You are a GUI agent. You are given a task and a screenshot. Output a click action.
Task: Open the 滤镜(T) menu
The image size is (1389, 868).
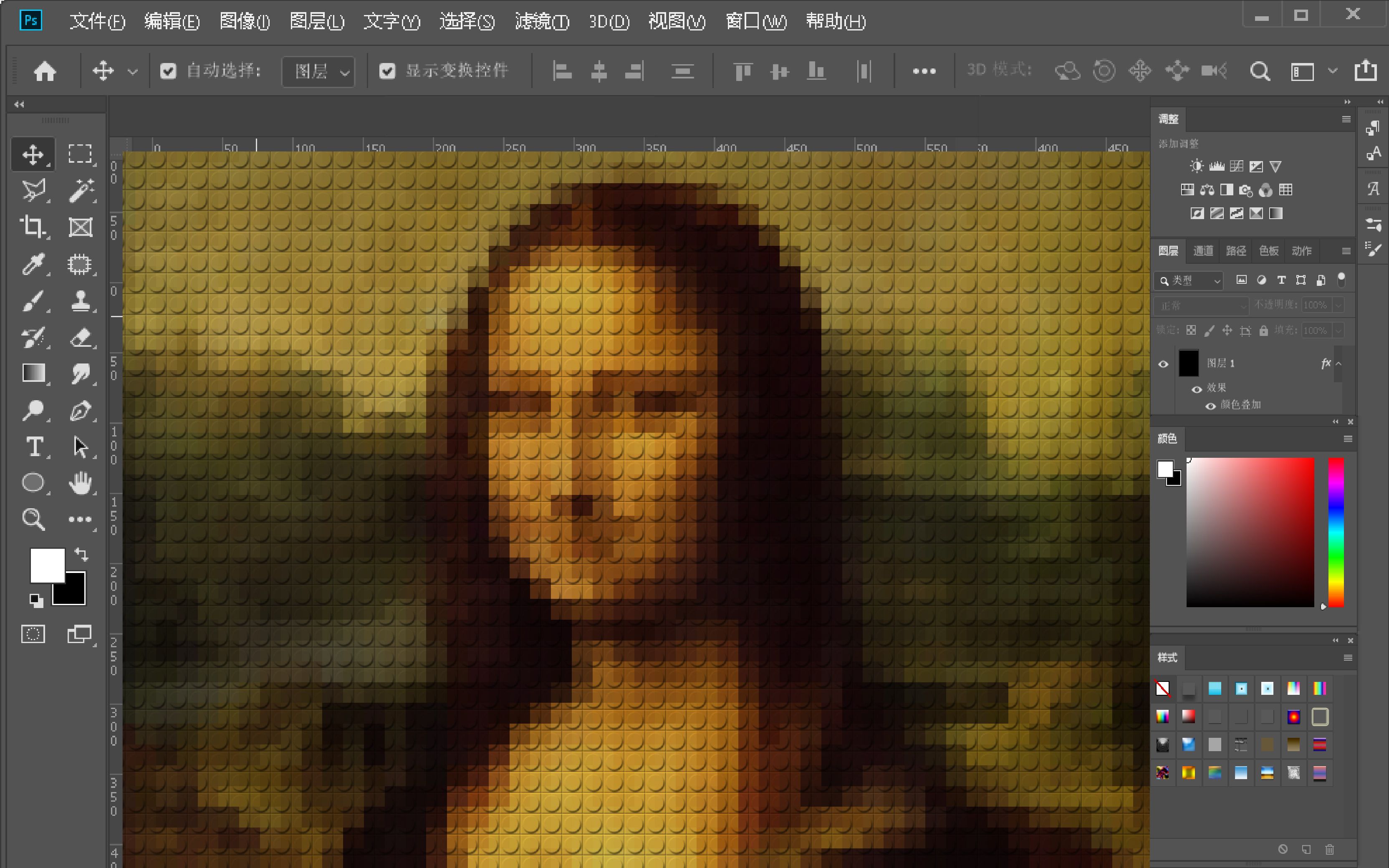542,22
